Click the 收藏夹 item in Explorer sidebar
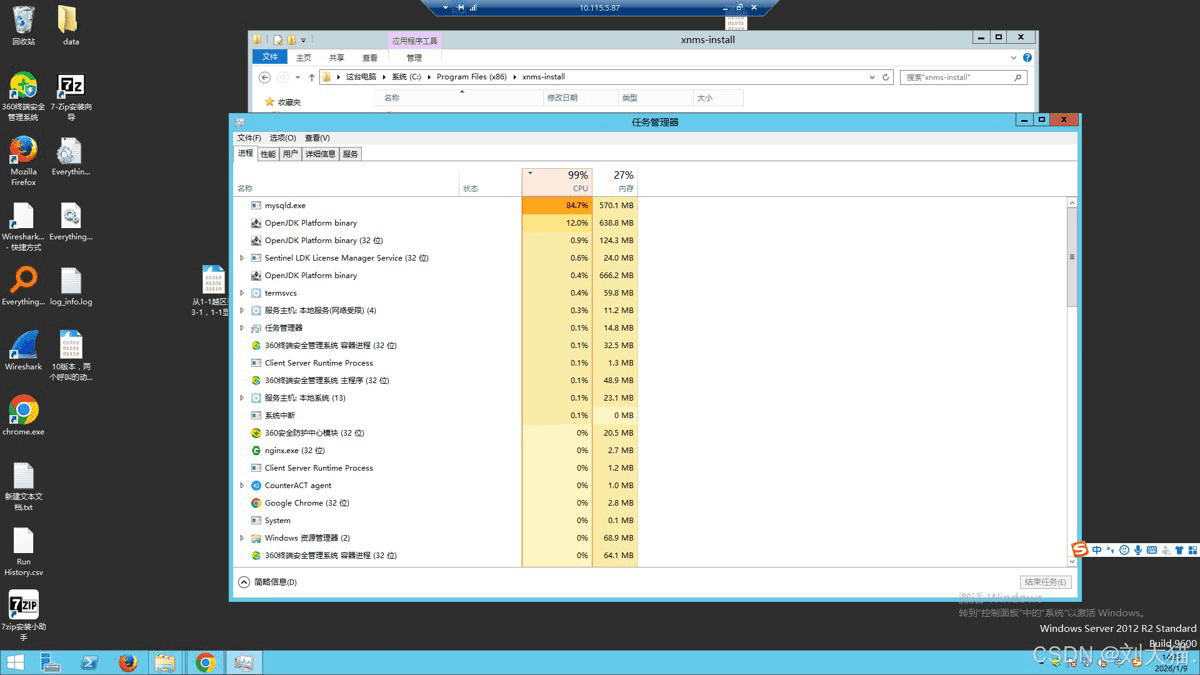 pos(283,102)
